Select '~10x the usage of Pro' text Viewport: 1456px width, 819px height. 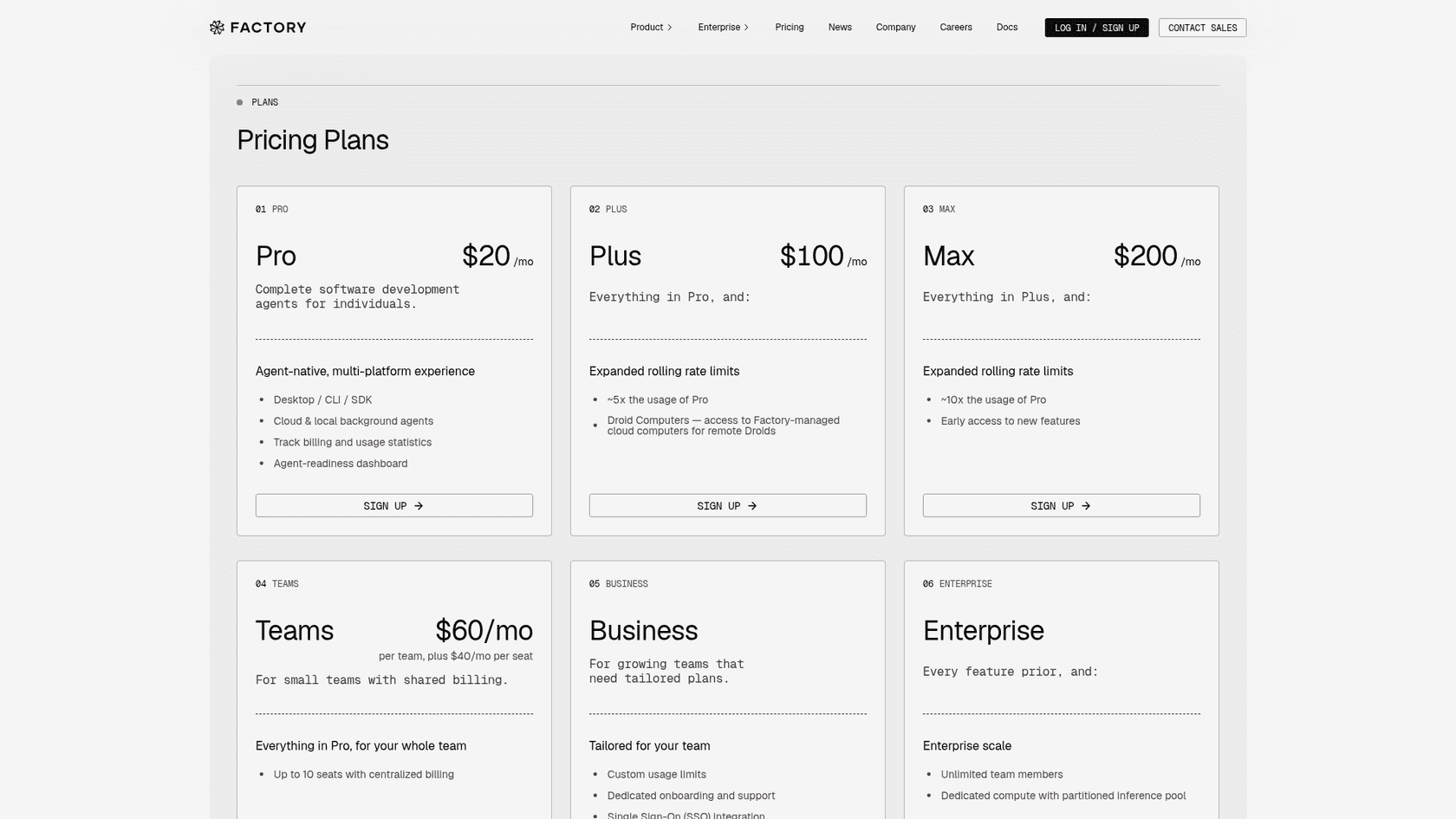[993, 400]
